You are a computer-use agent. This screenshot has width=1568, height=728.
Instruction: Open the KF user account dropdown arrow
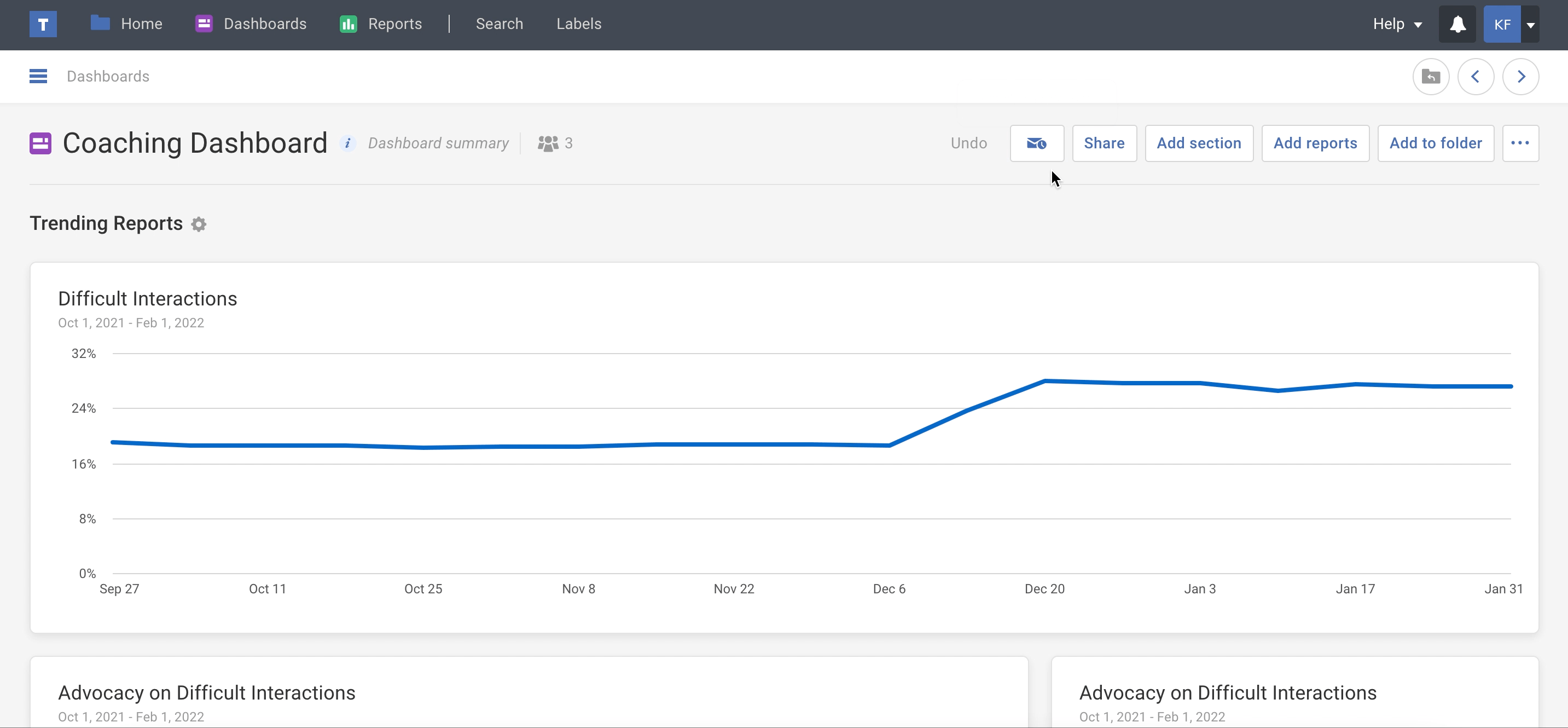click(1530, 25)
